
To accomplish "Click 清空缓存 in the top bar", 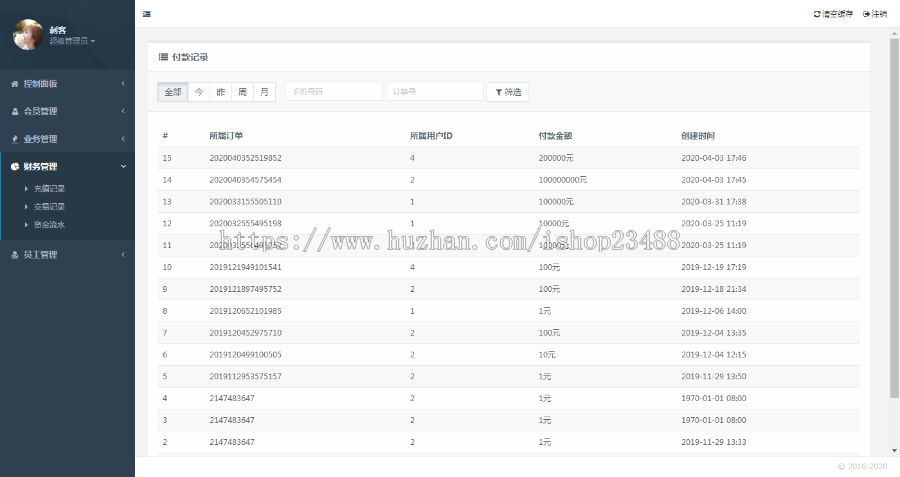I will click(x=833, y=14).
